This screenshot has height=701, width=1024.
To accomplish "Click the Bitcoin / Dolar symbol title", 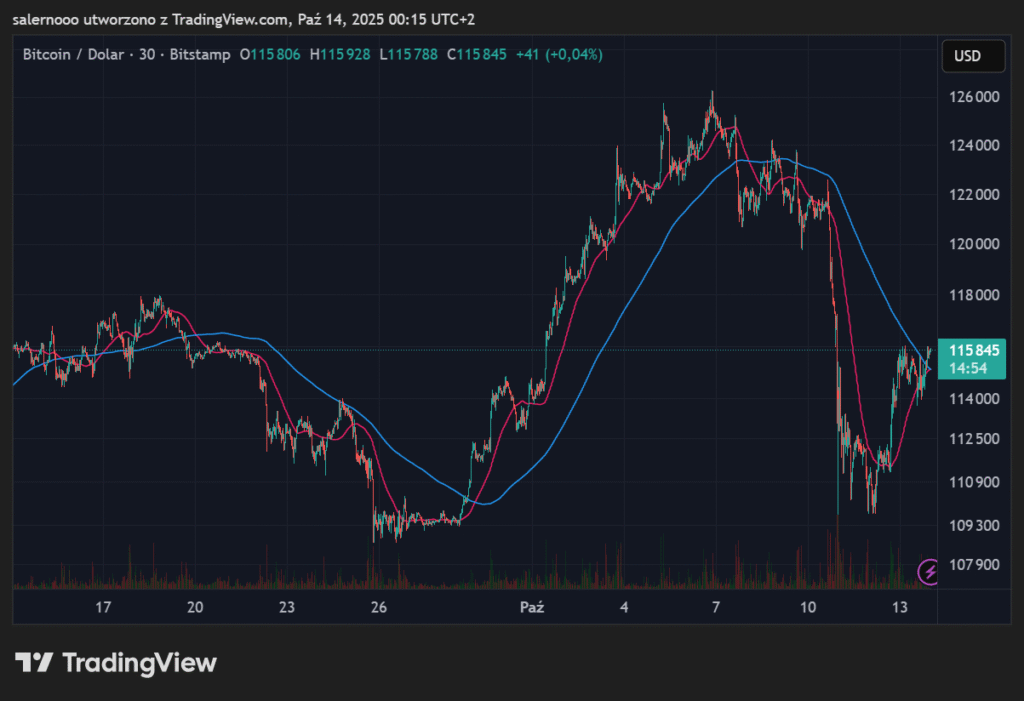I will [x=76, y=54].
